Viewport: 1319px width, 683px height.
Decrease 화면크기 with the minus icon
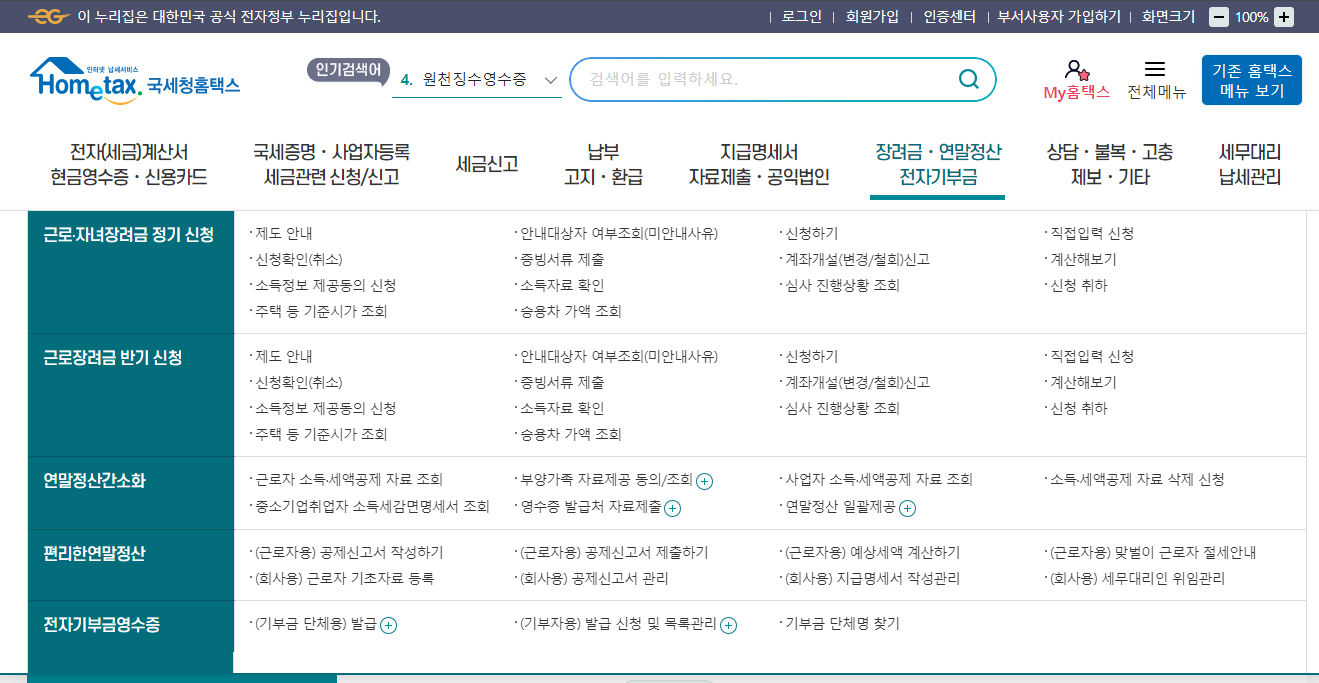tap(1216, 15)
